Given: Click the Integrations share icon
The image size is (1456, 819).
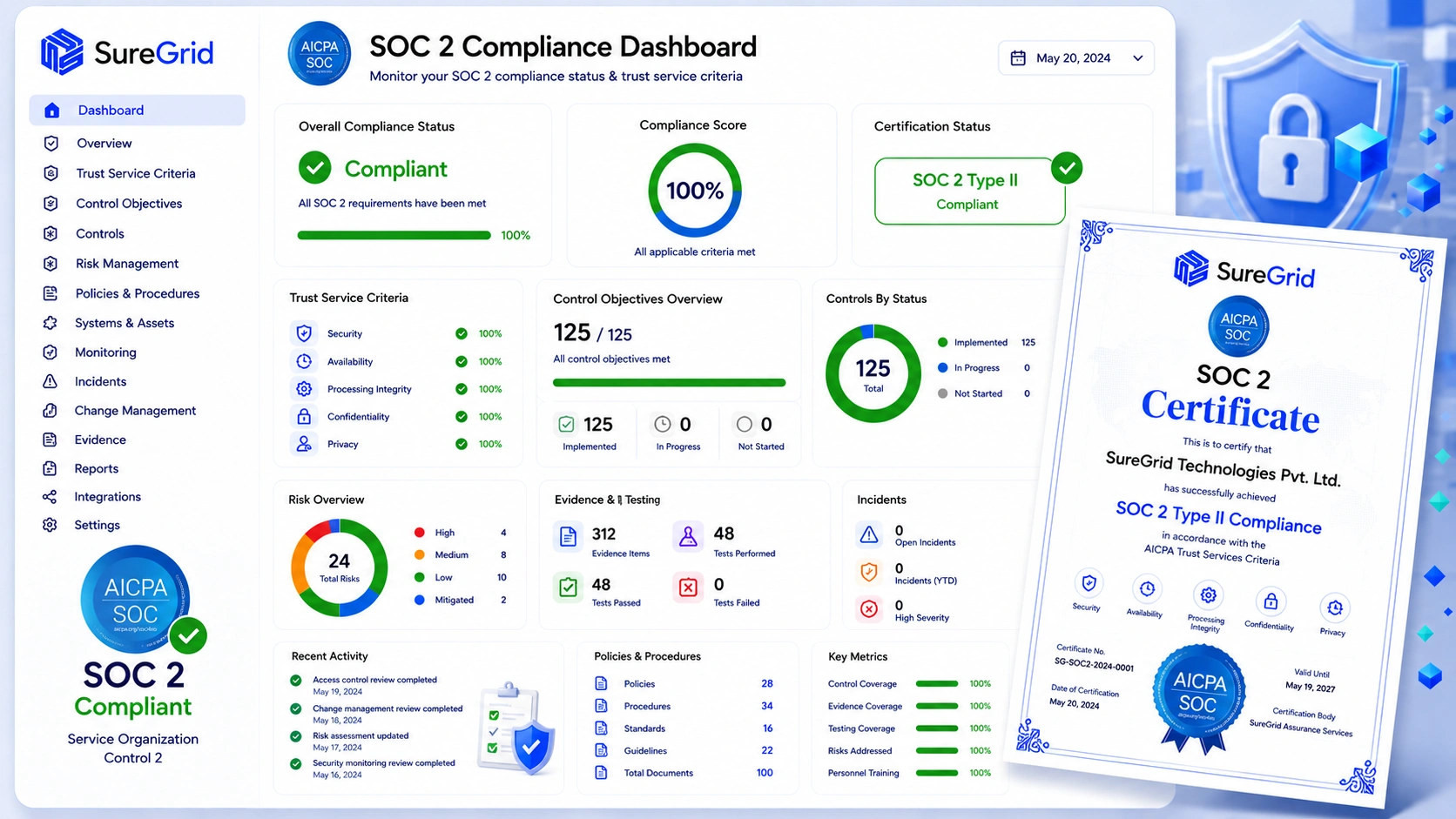Looking at the screenshot, I should tap(50, 497).
